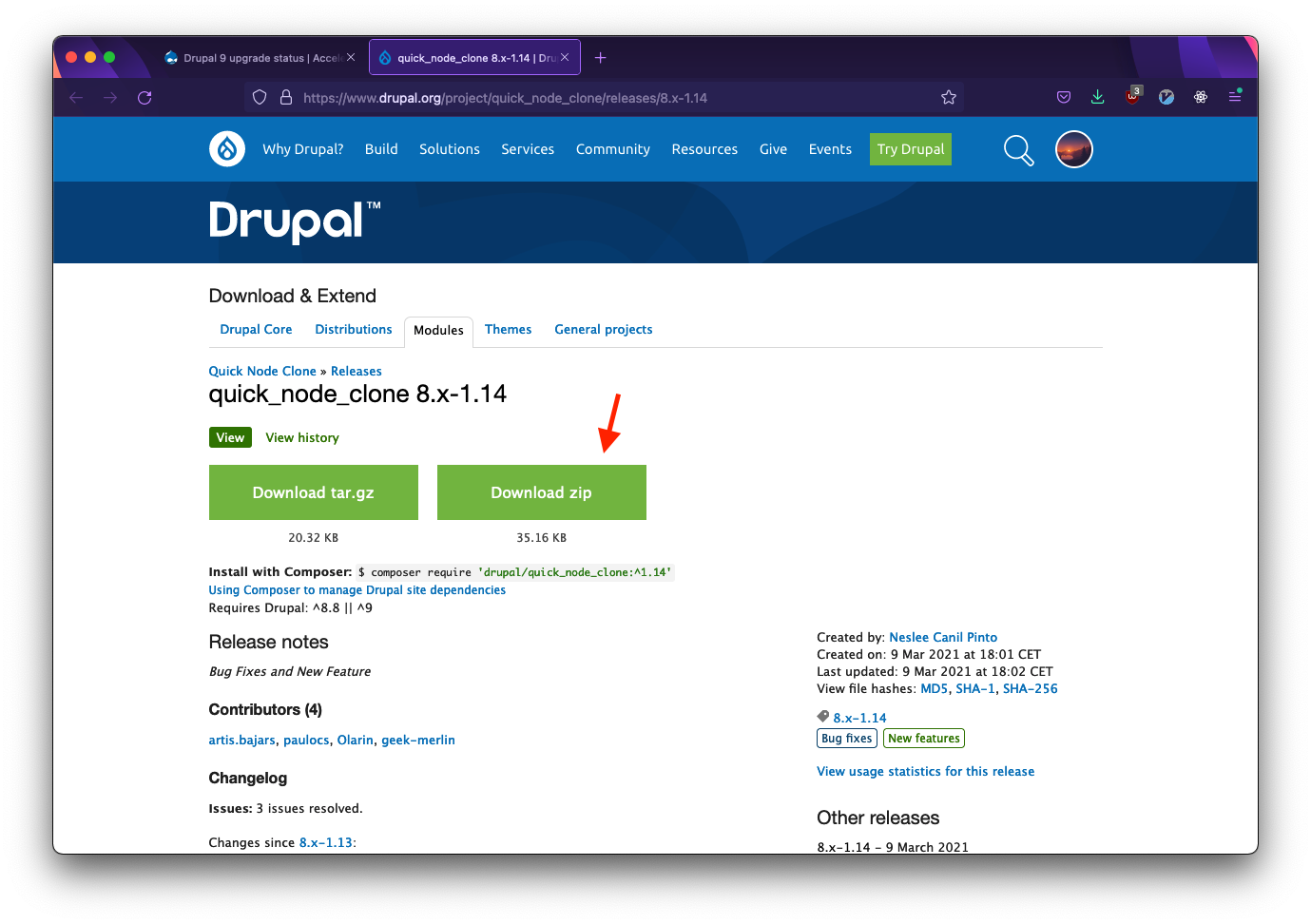Open Using Composer to manage dependencies link
The height and width of the screenshot is (924, 1311).
tap(357, 590)
